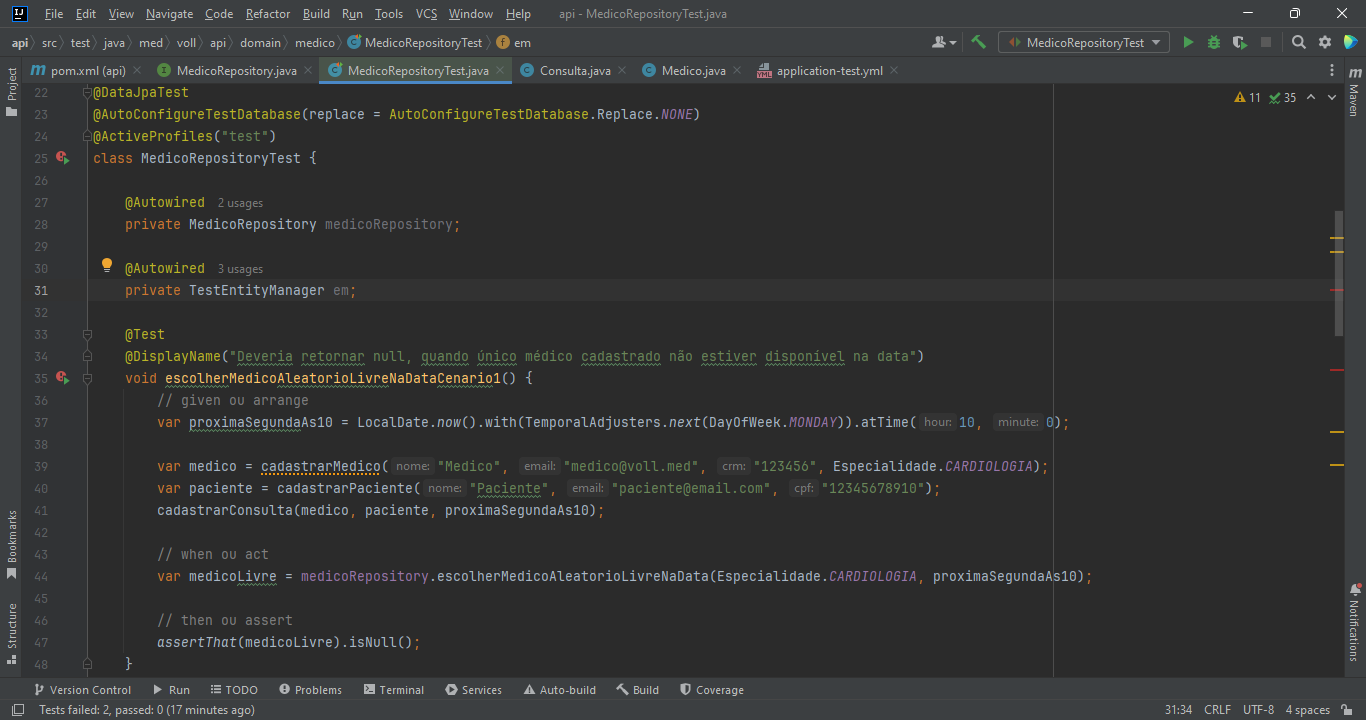
Task: Open the Maven tool window sidebar
Action: [x=1354, y=93]
